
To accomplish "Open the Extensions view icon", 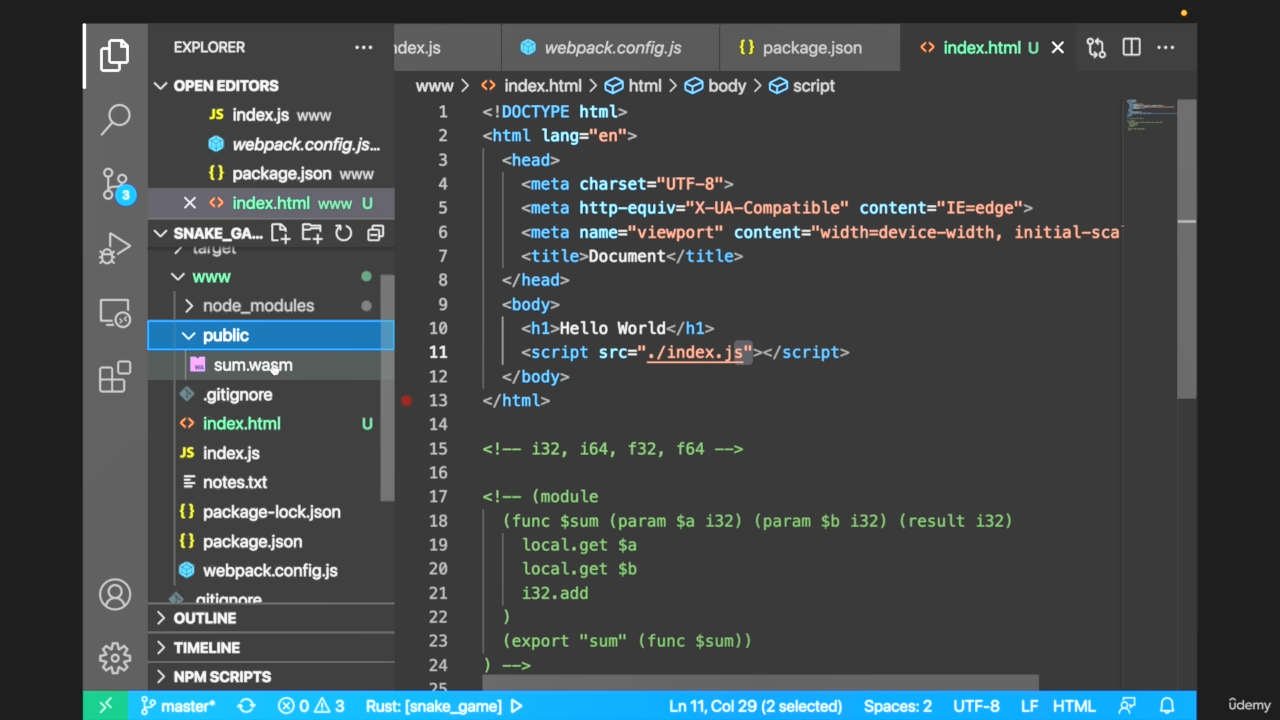I will click(x=115, y=377).
